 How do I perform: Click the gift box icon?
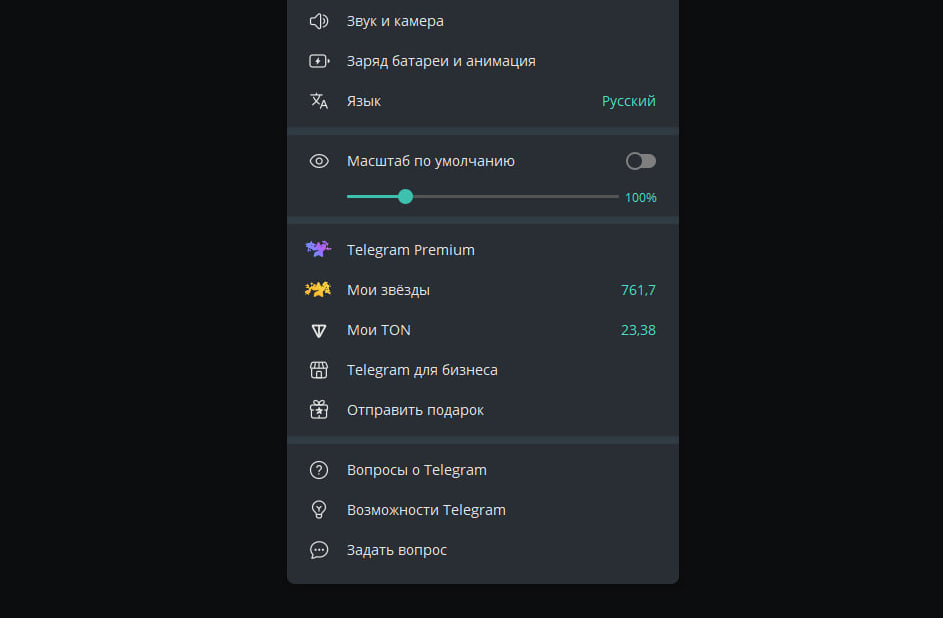point(319,410)
